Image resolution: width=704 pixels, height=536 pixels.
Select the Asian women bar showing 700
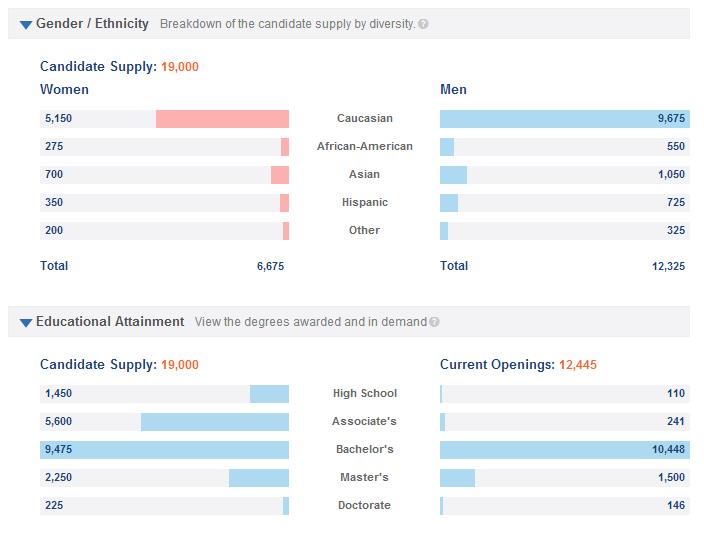(280, 174)
